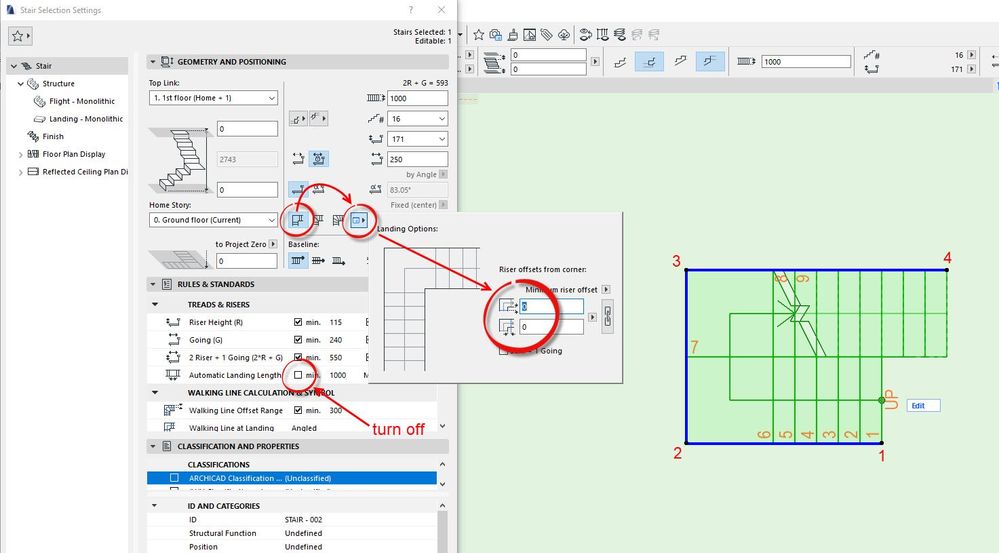Click the cloud upload toolbar icon

click(x=564, y=35)
